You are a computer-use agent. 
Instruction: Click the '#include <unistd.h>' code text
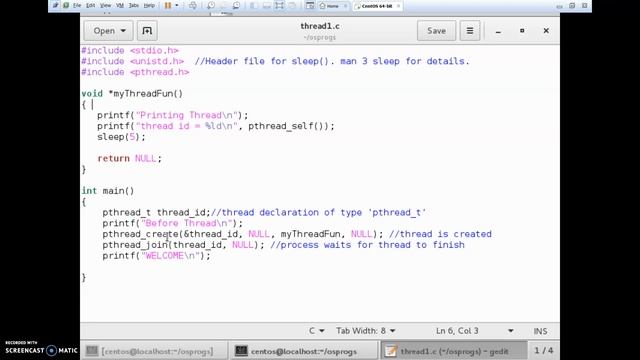[133, 61]
